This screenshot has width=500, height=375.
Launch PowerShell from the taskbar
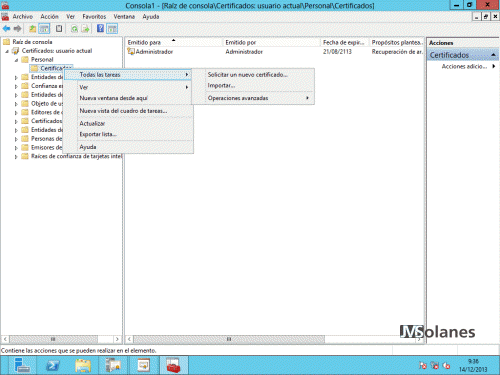[x=52, y=365]
